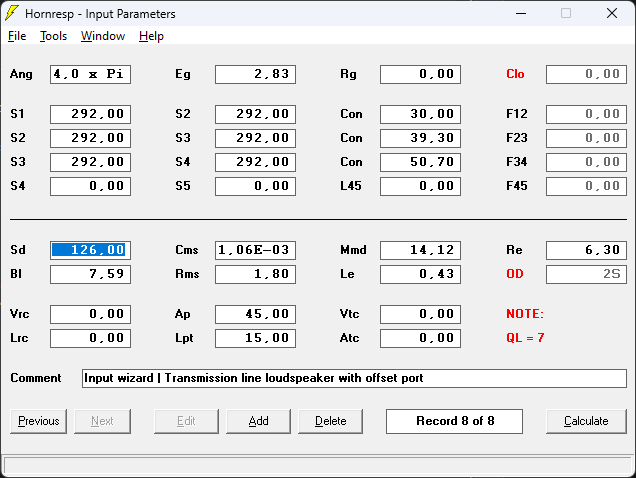Screen dimensions: 636x478
Task: Click the S5 input field
Action: click(x=256, y=186)
